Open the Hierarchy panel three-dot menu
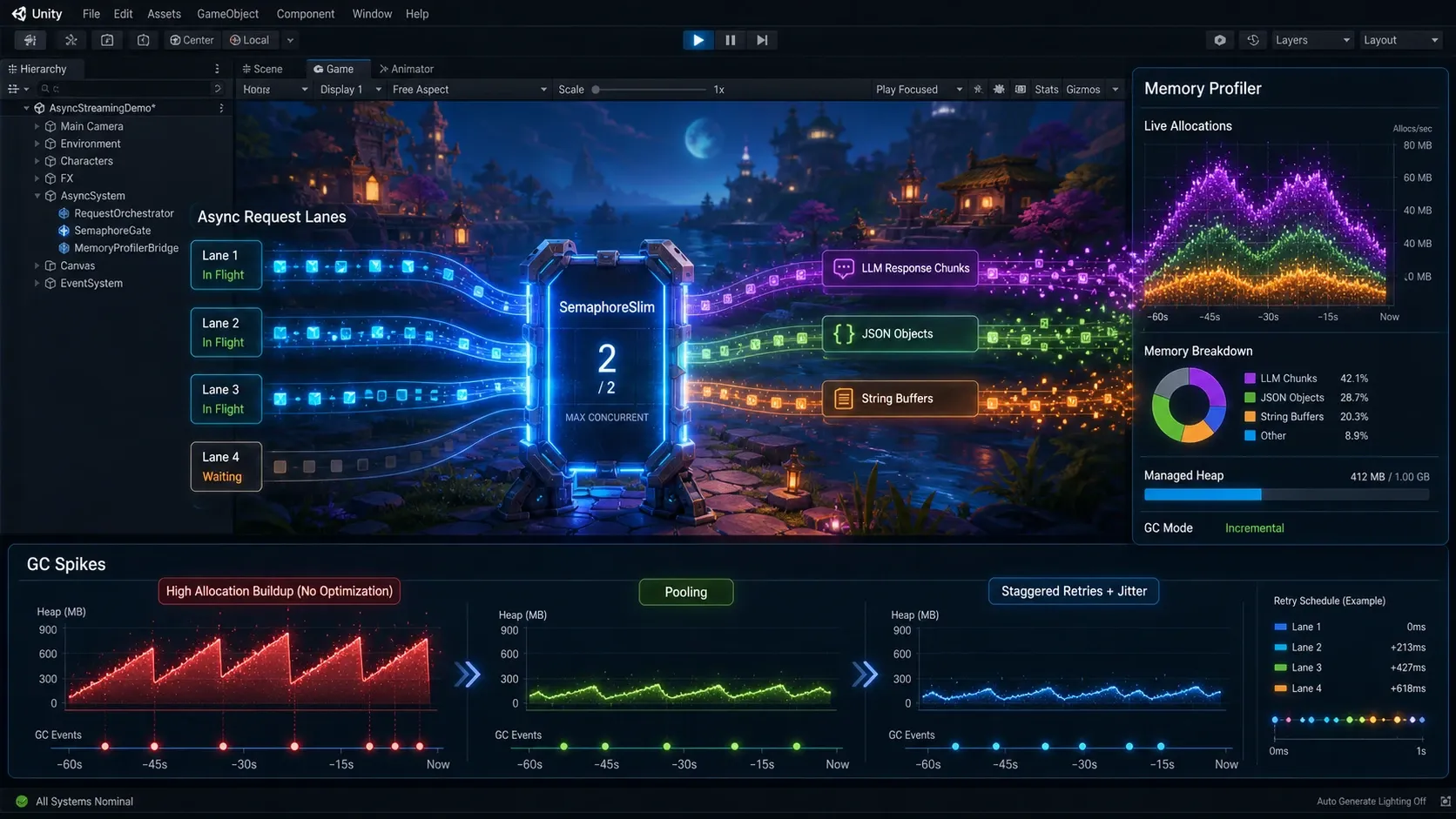 coord(217,69)
